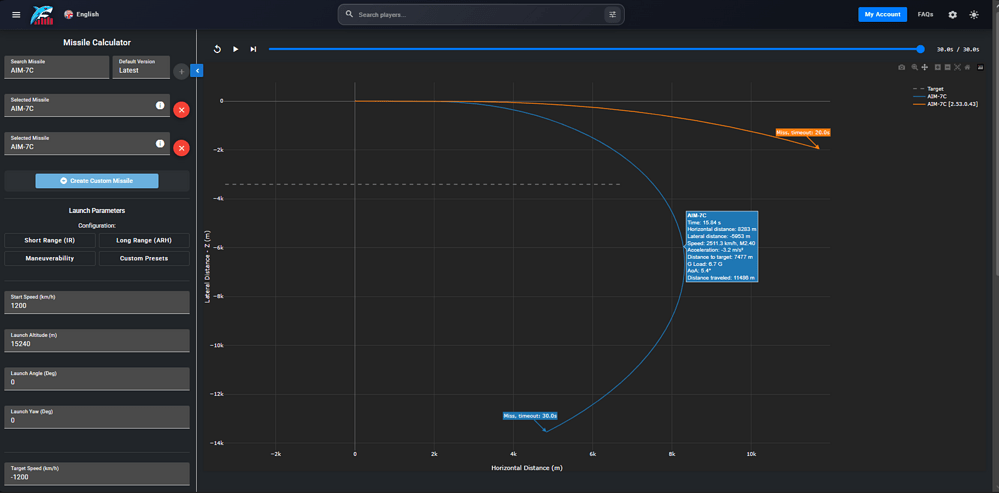
Task: Click the simulation timeline slider handle
Action: click(920, 49)
